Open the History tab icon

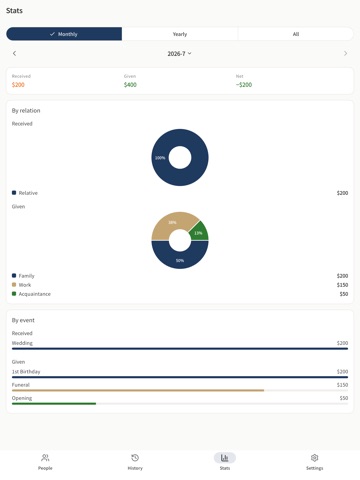[135, 458]
